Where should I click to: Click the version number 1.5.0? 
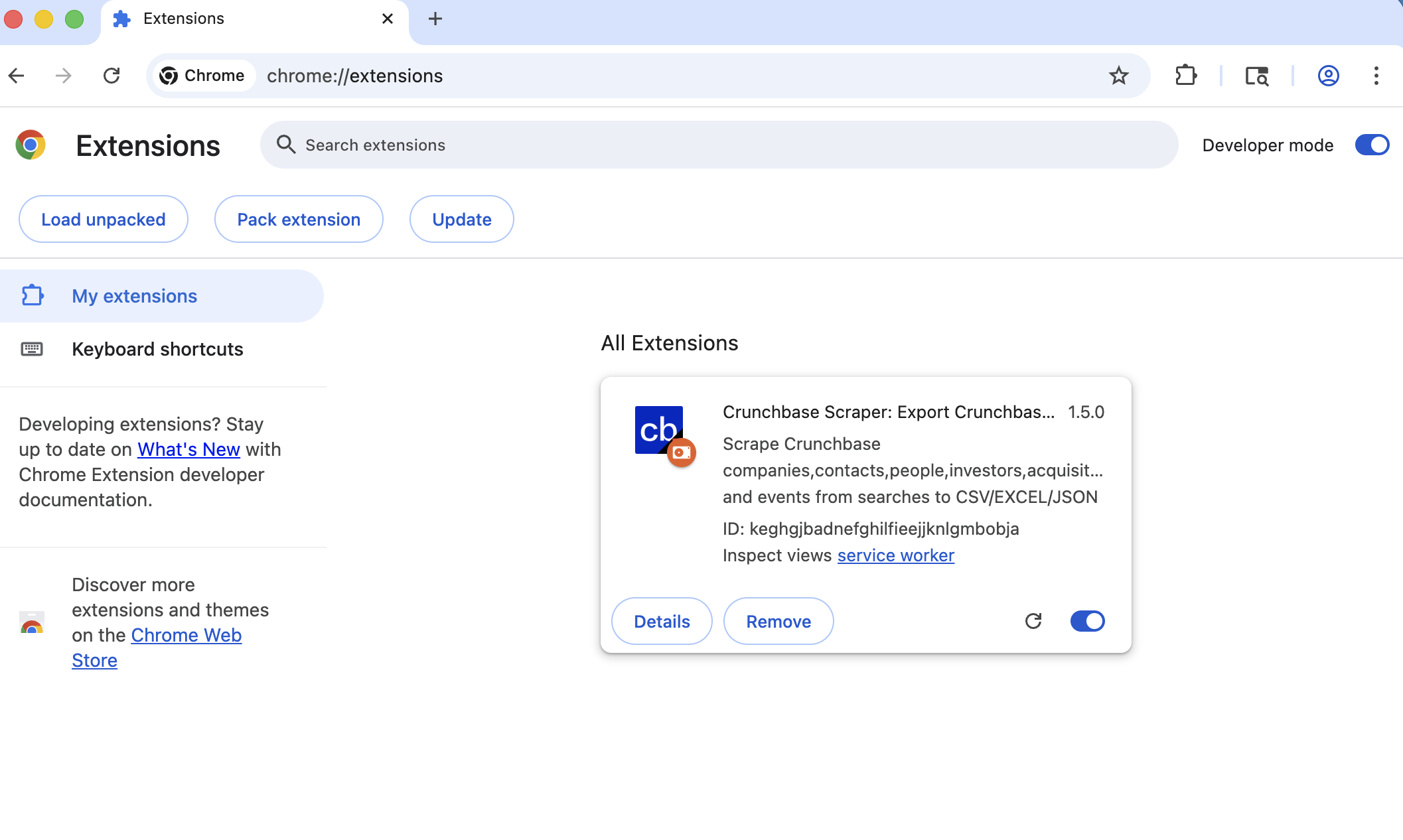(1086, 412)
